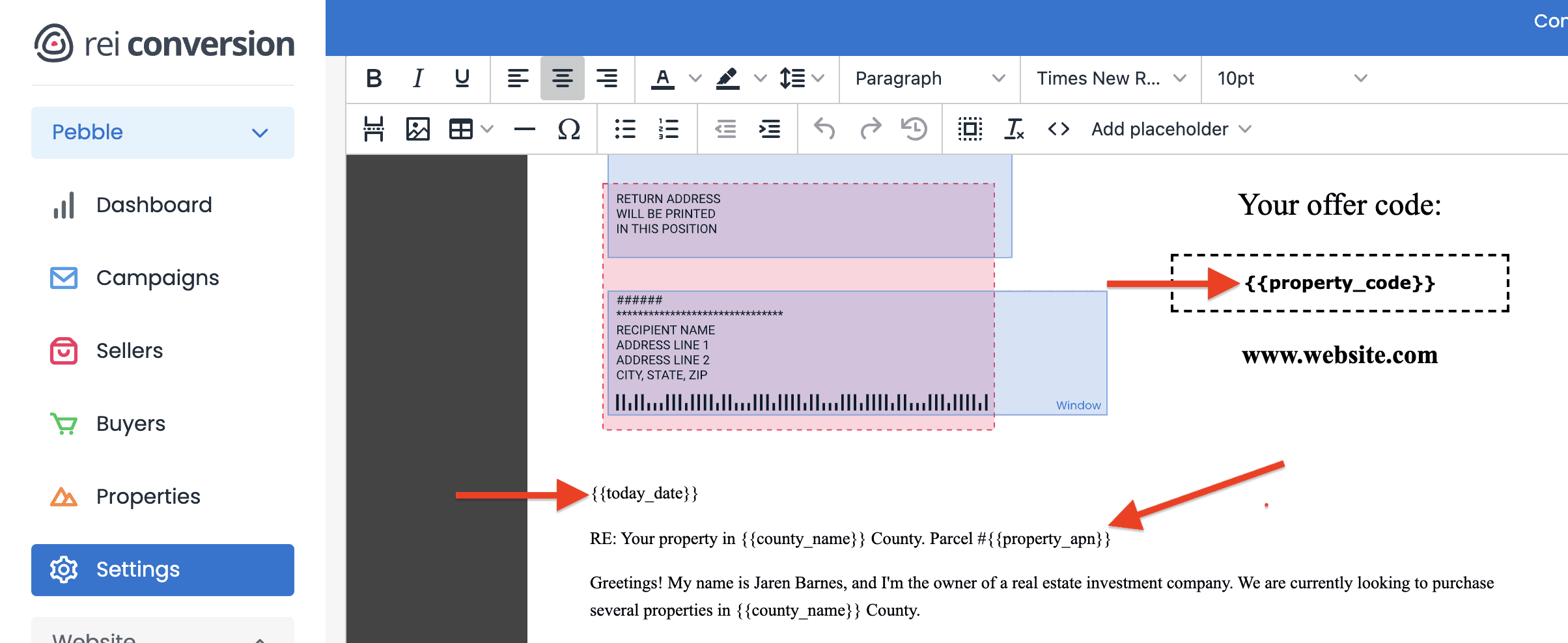
Task: Insert a table
Action: pos(461,129)
